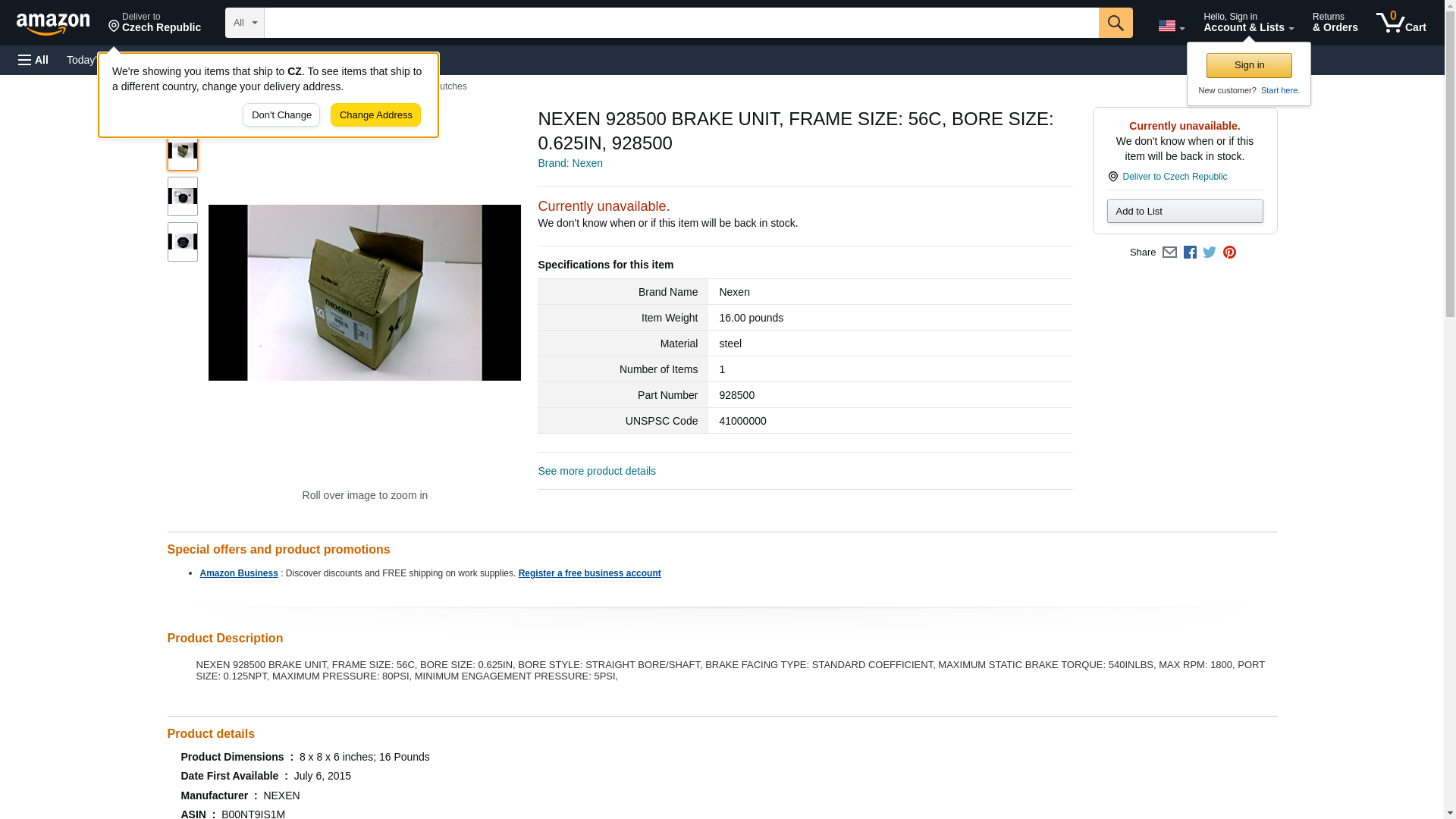Image resolution: width=1456 pixels, height=819 pixels.
Task: Open Returns & Orders
Action: 1335,22
